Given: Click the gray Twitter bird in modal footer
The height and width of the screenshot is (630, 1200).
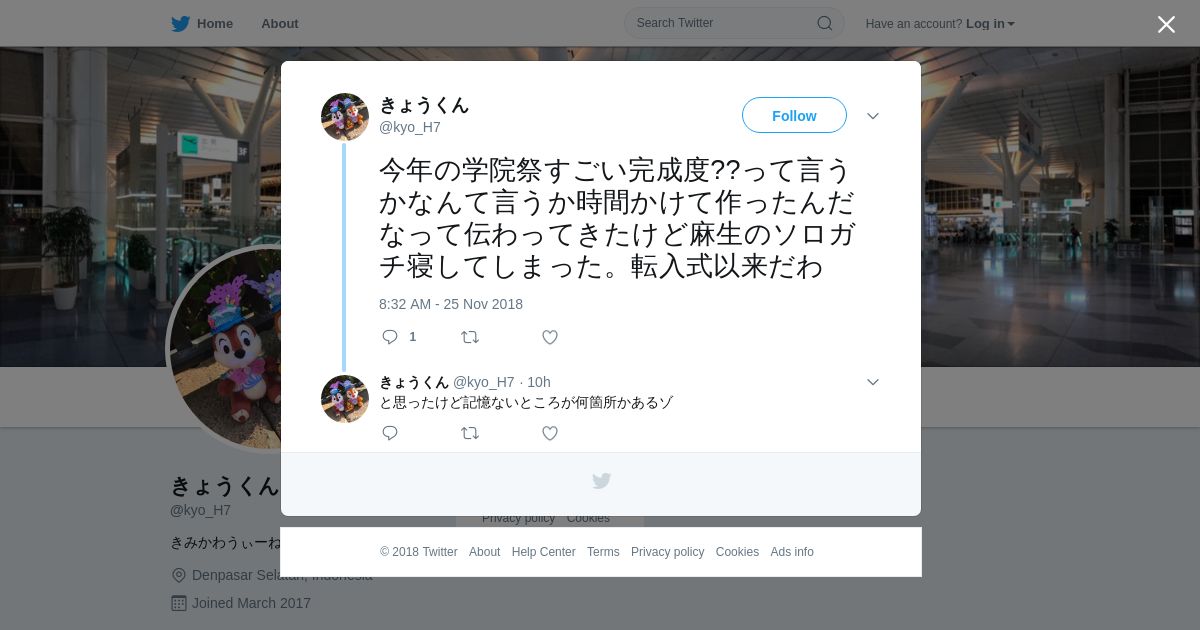Looking at the screenshot, I should (x=601, y=481).
